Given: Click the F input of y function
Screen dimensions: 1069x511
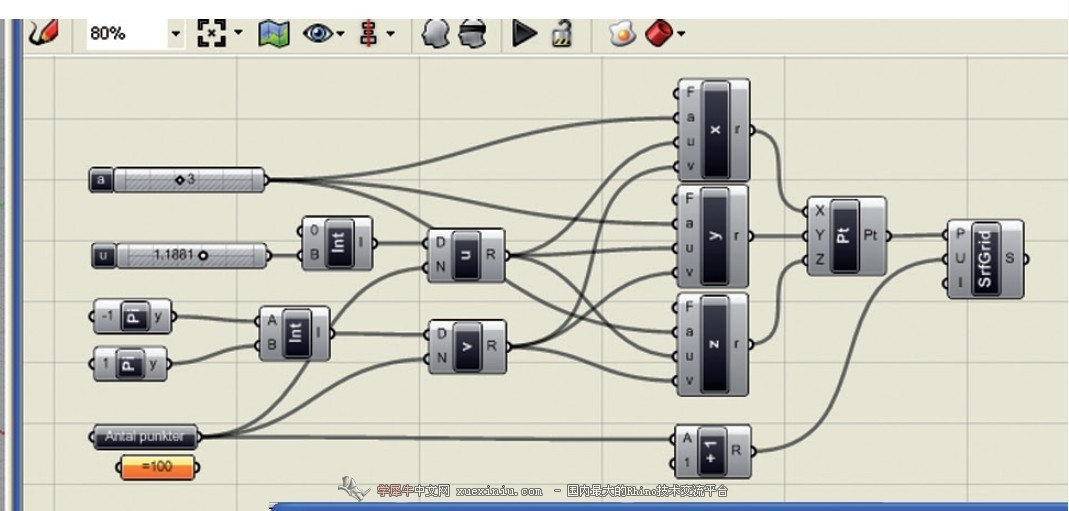Looking at the screenshot, I should coord(689,199).
